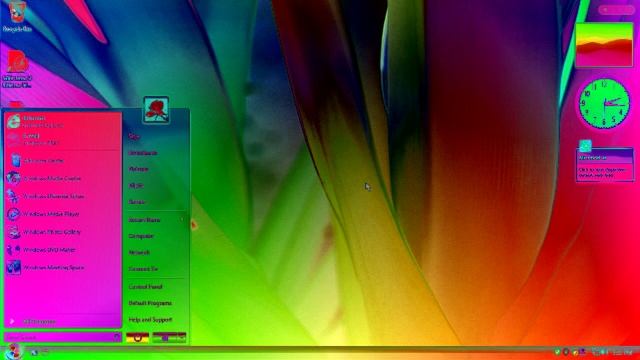Select Connect To in the Start menu
This screenshot has width=640, height=360.
pyautogui.click(x=143, y=269)
